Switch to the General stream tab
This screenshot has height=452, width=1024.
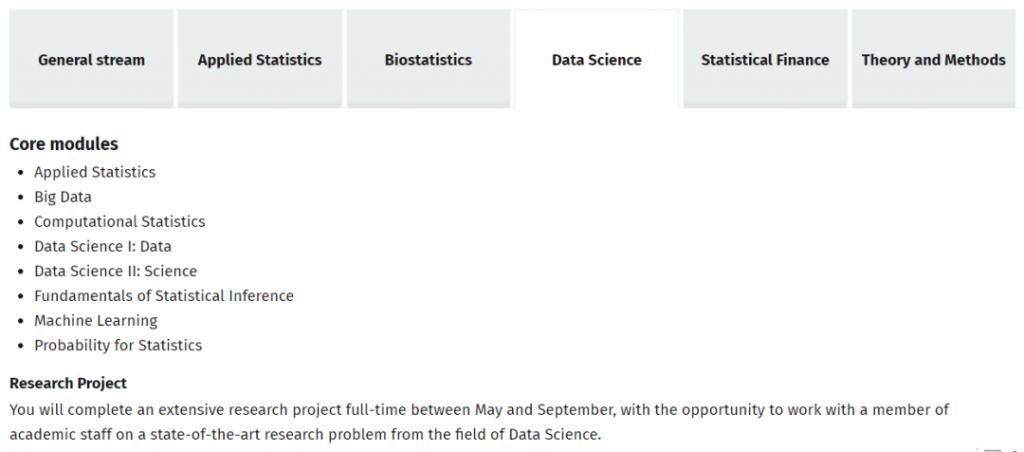[x=91, y=60]
